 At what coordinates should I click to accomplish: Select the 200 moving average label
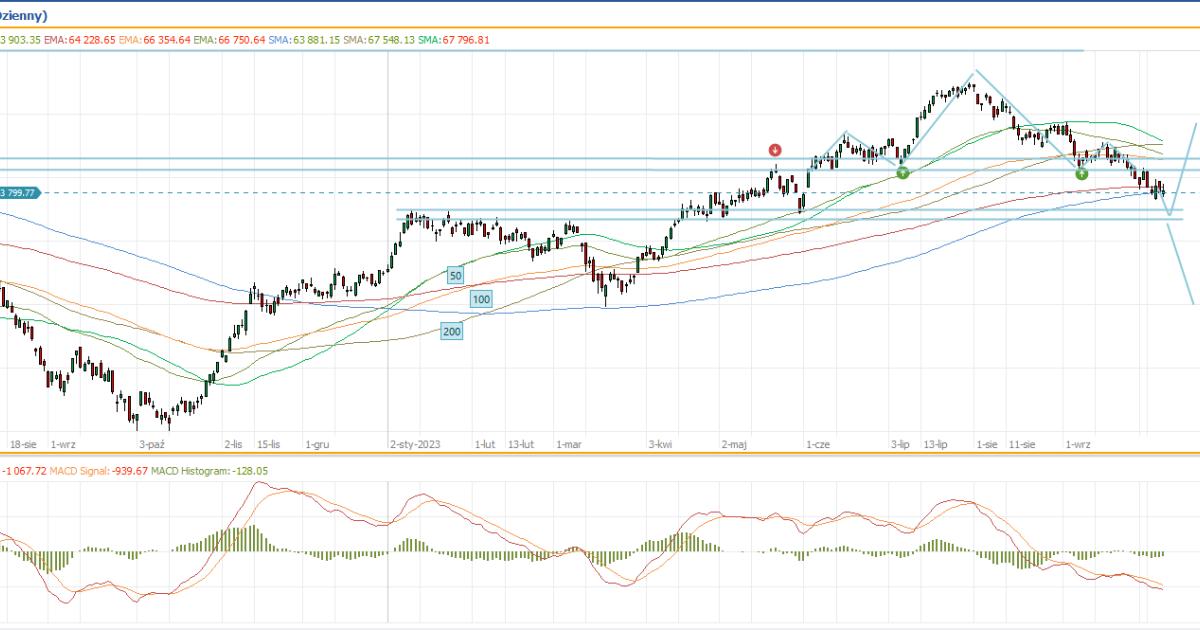(452, 331)
